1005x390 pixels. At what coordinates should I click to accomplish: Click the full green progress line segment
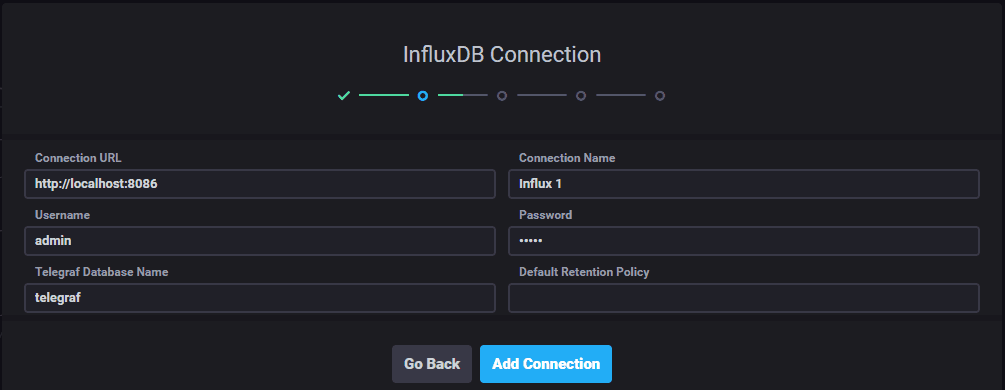point(383,96)
